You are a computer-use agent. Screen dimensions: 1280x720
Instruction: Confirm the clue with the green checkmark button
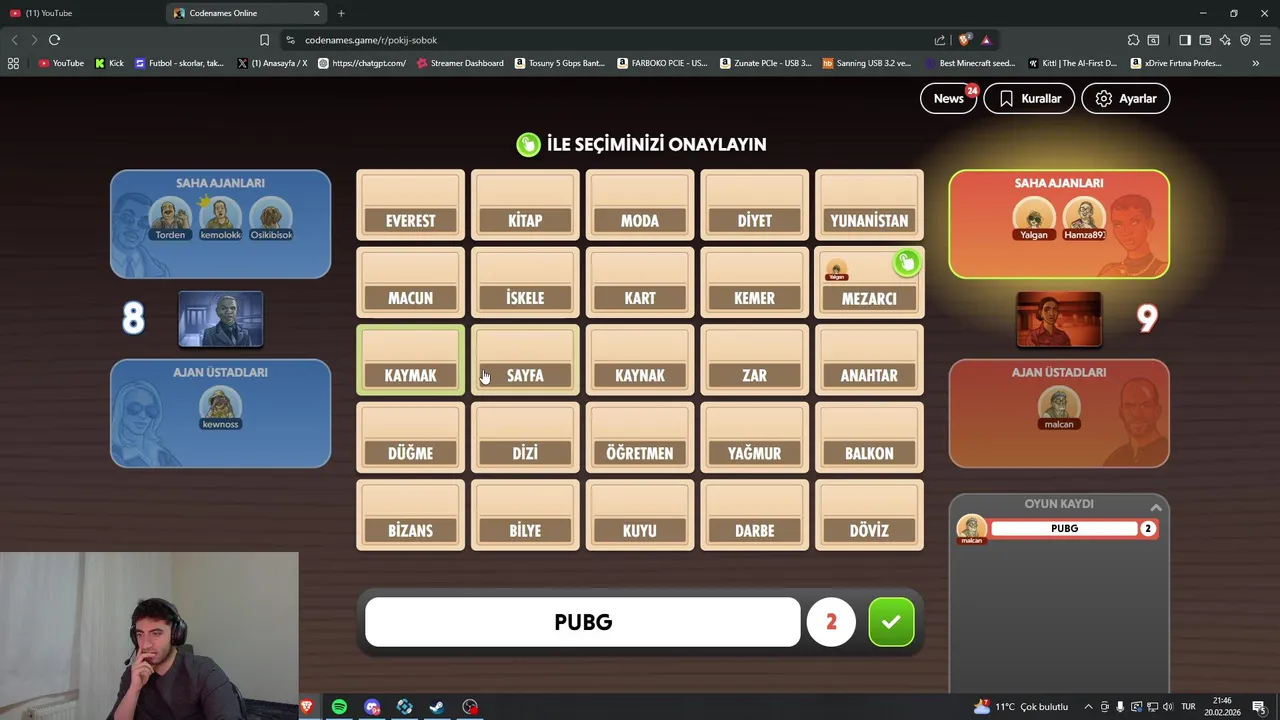coord(891,622)
